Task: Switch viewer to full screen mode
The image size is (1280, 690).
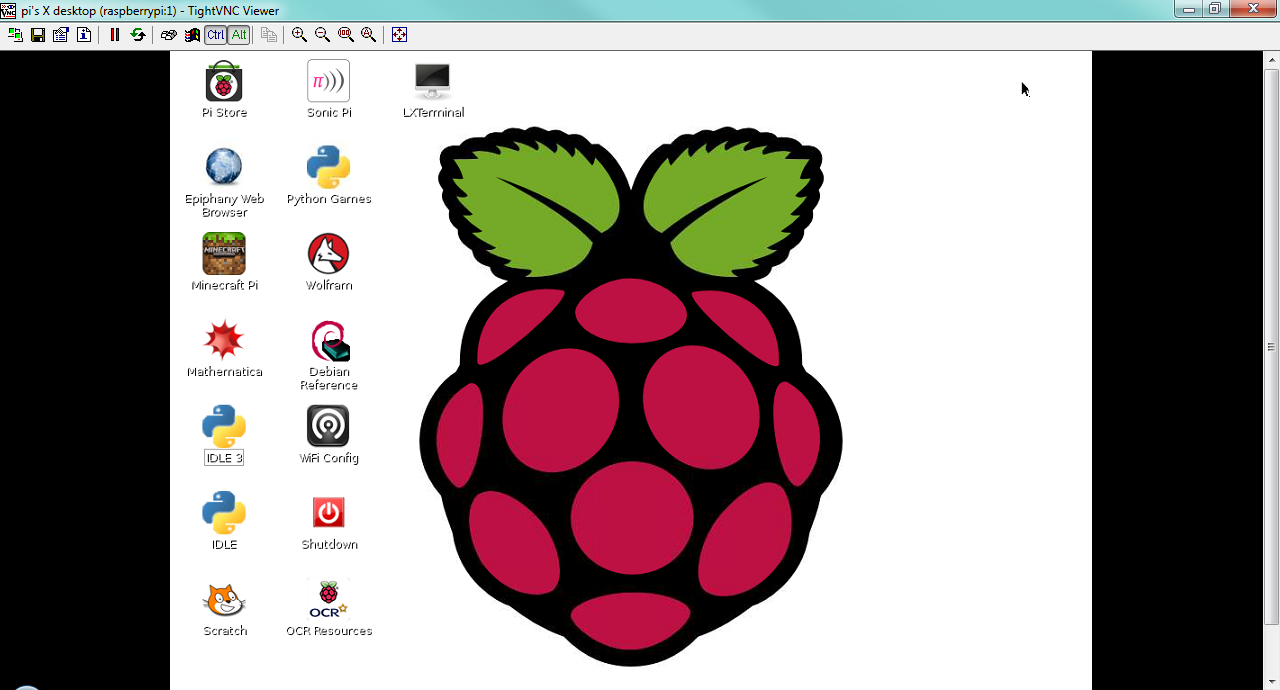Action: tap(400, 35)
